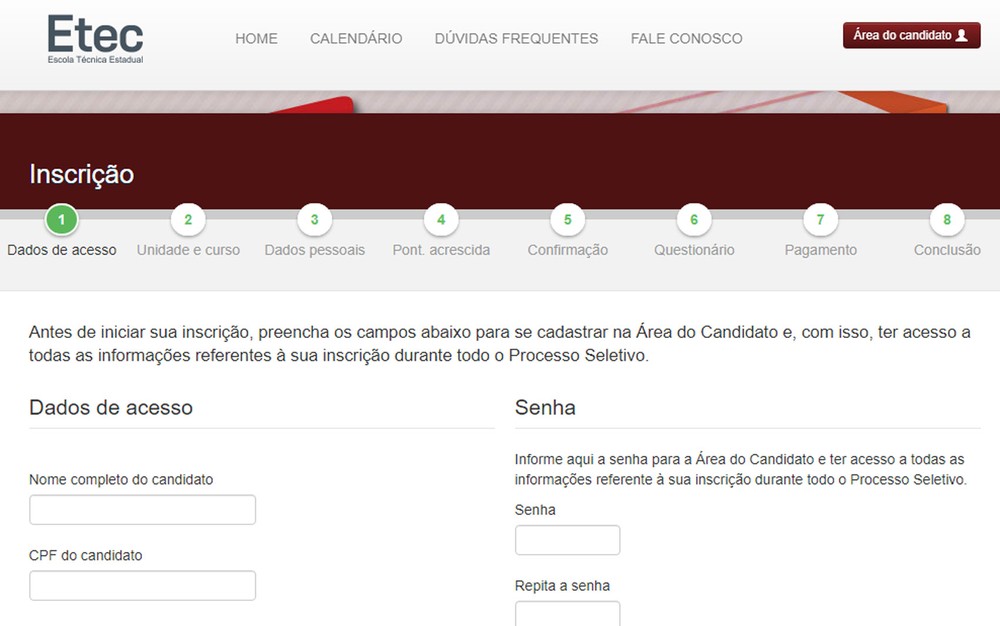Select step 6 circle Questionário
The image size is (1000, 626).
click(694, 220)
